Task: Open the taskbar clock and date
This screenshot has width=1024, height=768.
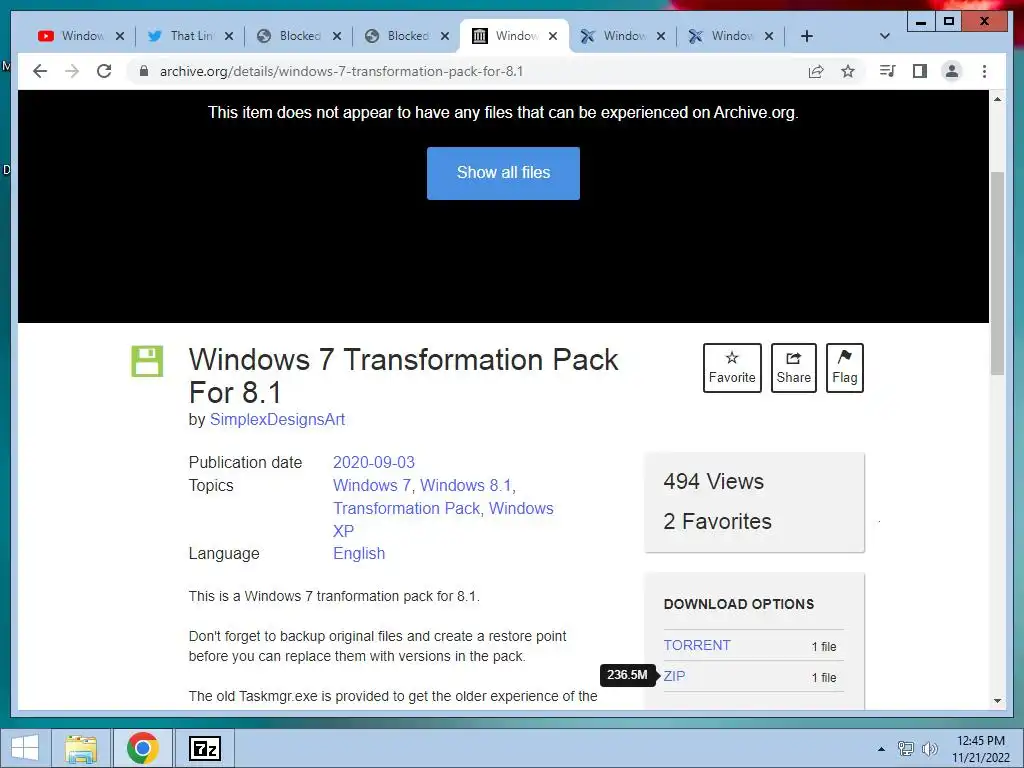Action: (x=981, y=749)
